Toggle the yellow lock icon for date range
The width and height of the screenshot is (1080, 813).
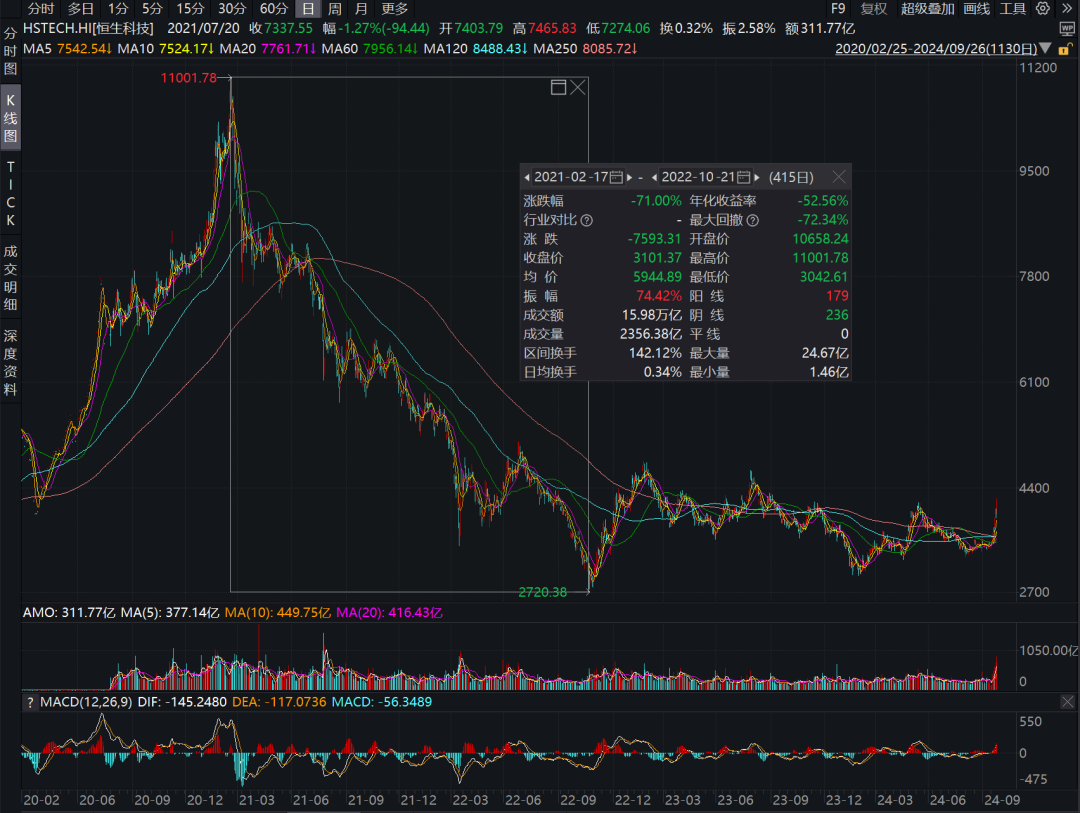1064,49
